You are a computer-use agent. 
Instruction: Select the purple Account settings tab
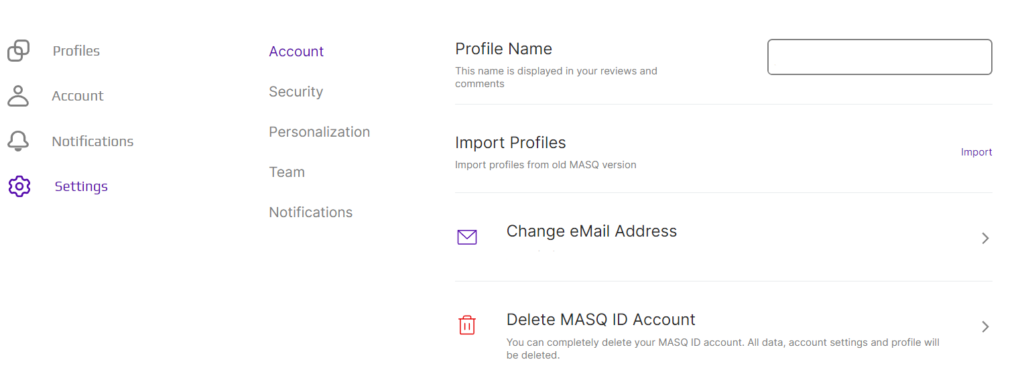(x=296, y=52)
